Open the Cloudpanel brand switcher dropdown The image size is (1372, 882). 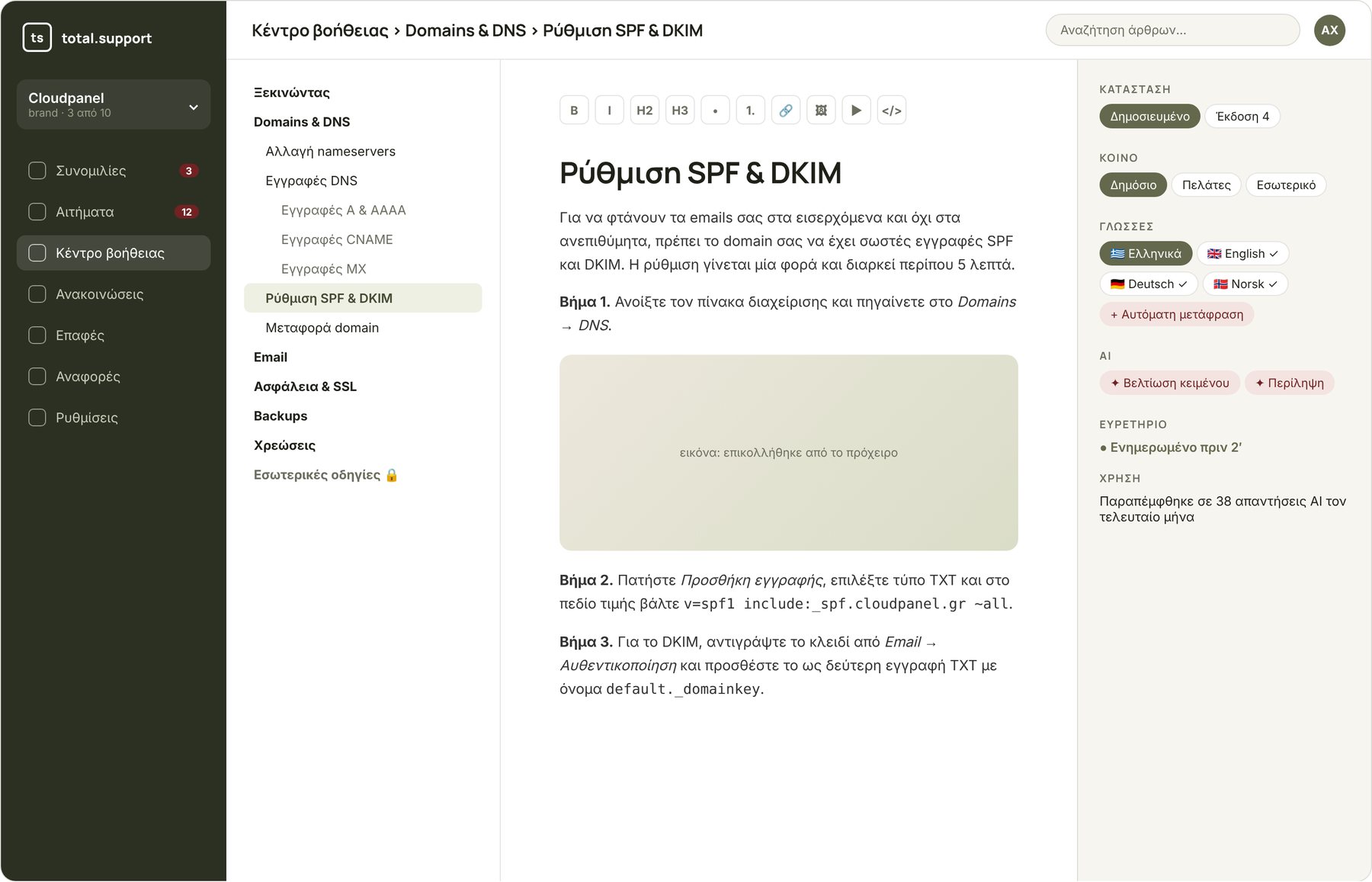click(114, 104)
